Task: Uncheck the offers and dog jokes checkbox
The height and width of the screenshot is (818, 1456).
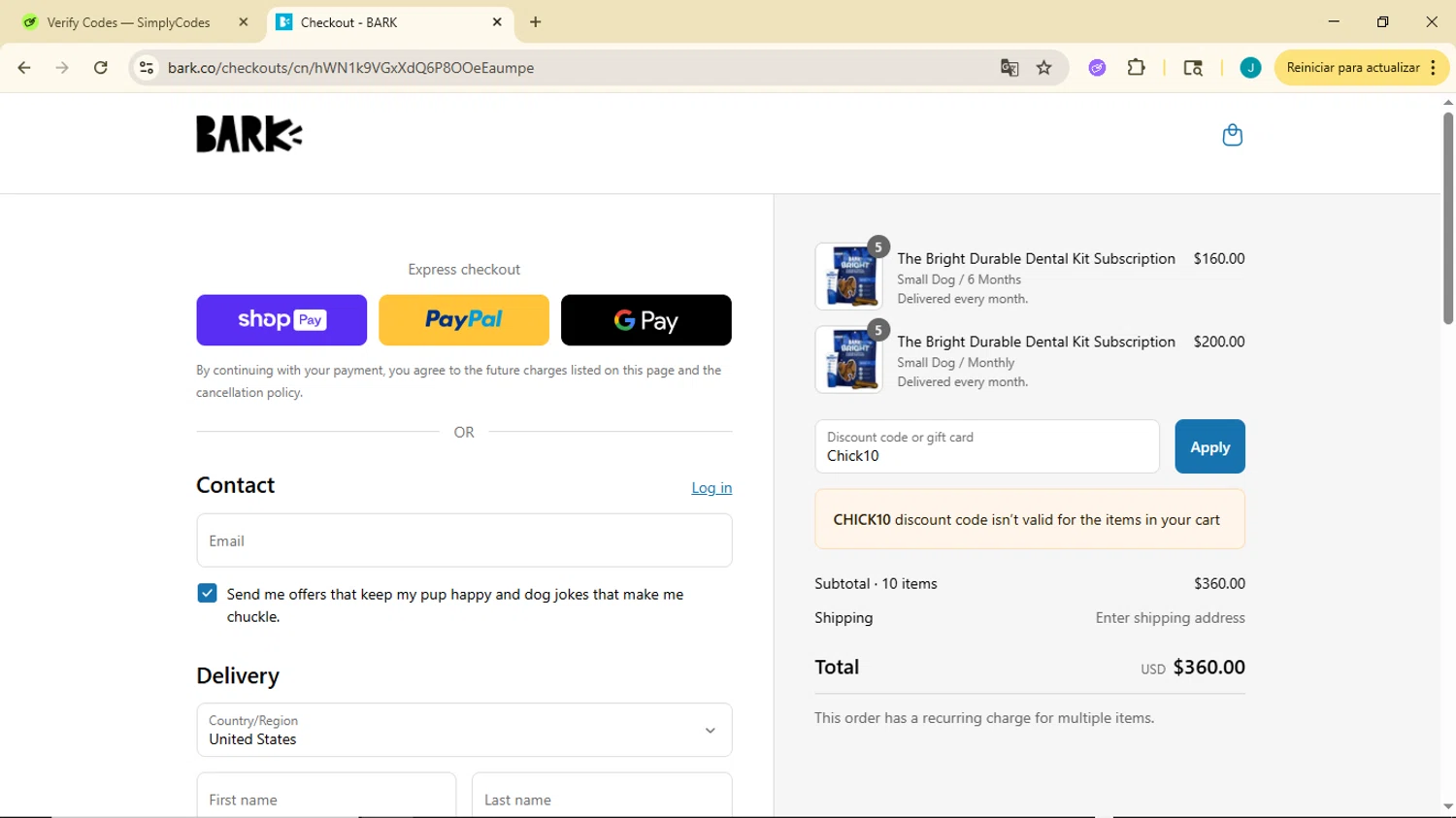Action: click(207, 593)
